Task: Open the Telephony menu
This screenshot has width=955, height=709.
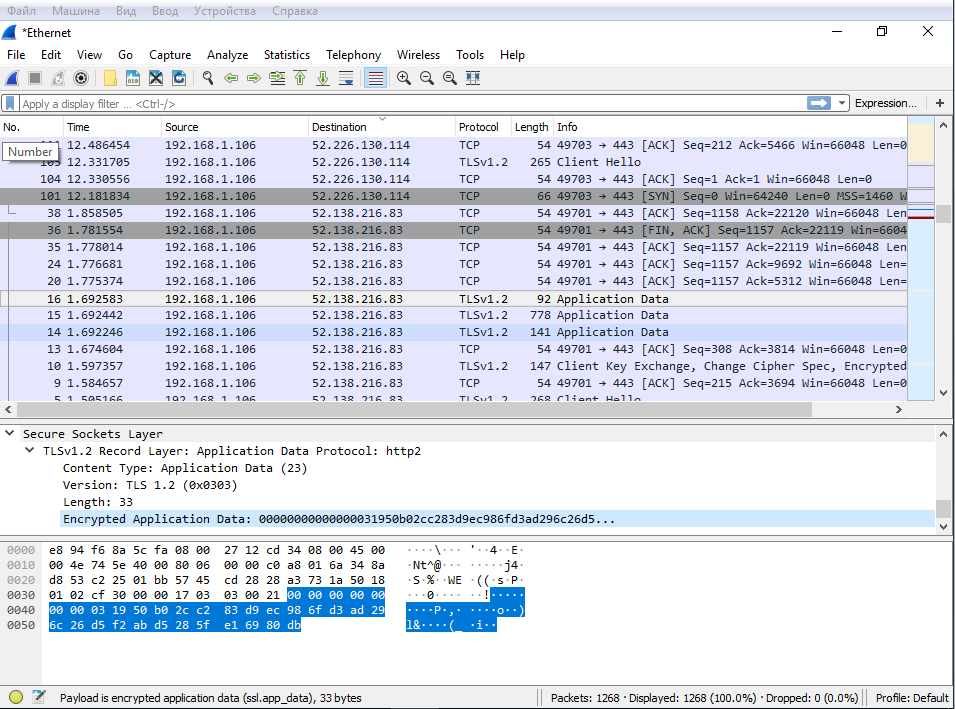Action: pyautogui.click(x=353, y=55)
